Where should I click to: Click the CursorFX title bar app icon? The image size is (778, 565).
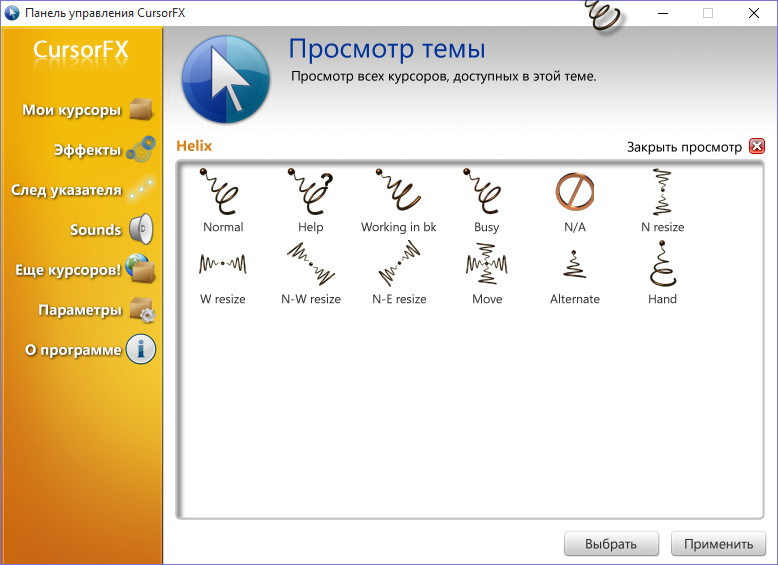[x=11, y=13]
